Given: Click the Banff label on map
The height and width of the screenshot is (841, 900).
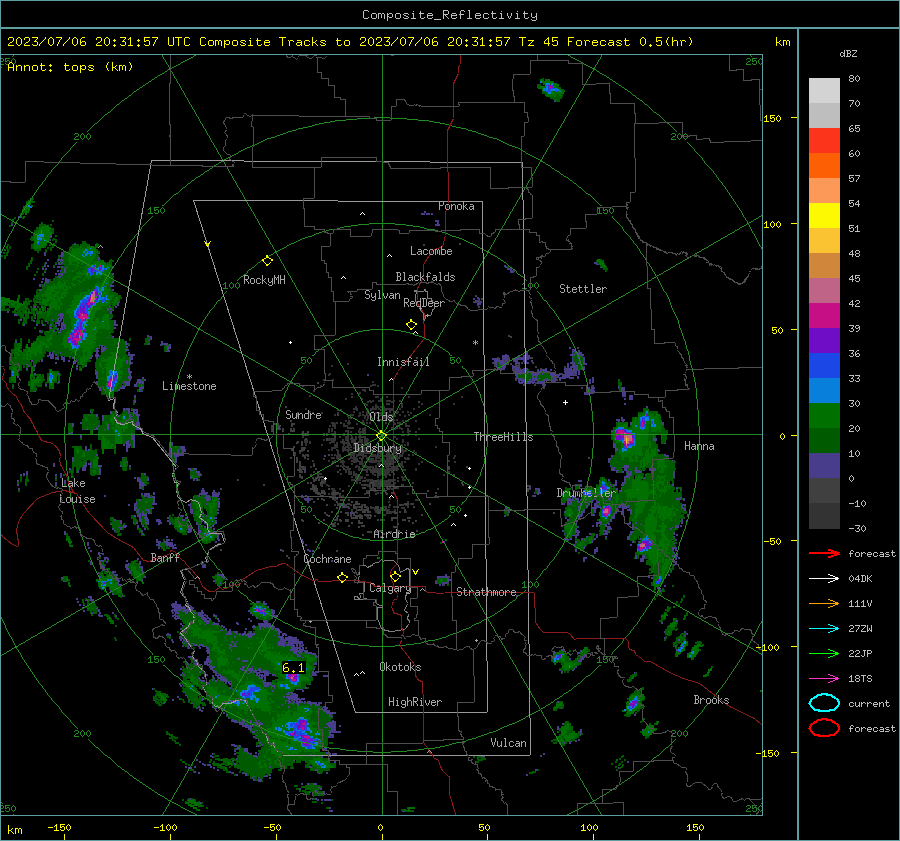Looking at the screenshot, I should [165, 558].
